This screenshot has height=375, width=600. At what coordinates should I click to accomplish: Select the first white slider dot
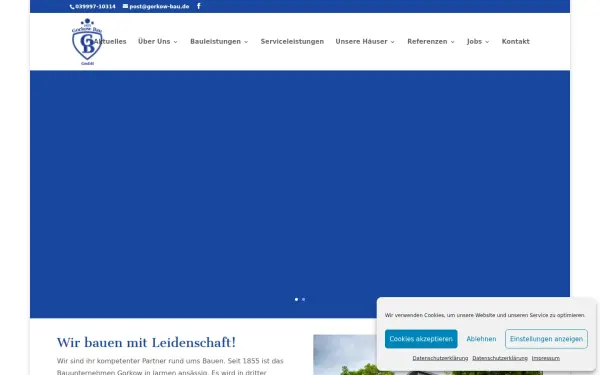pyautogui.click(x=297, y=299)
